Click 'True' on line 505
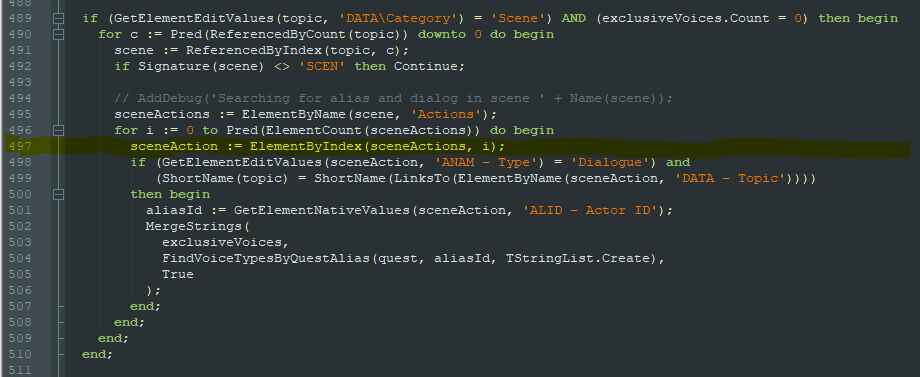The height and width of the screenshot is (377, 920). (178, 274)
